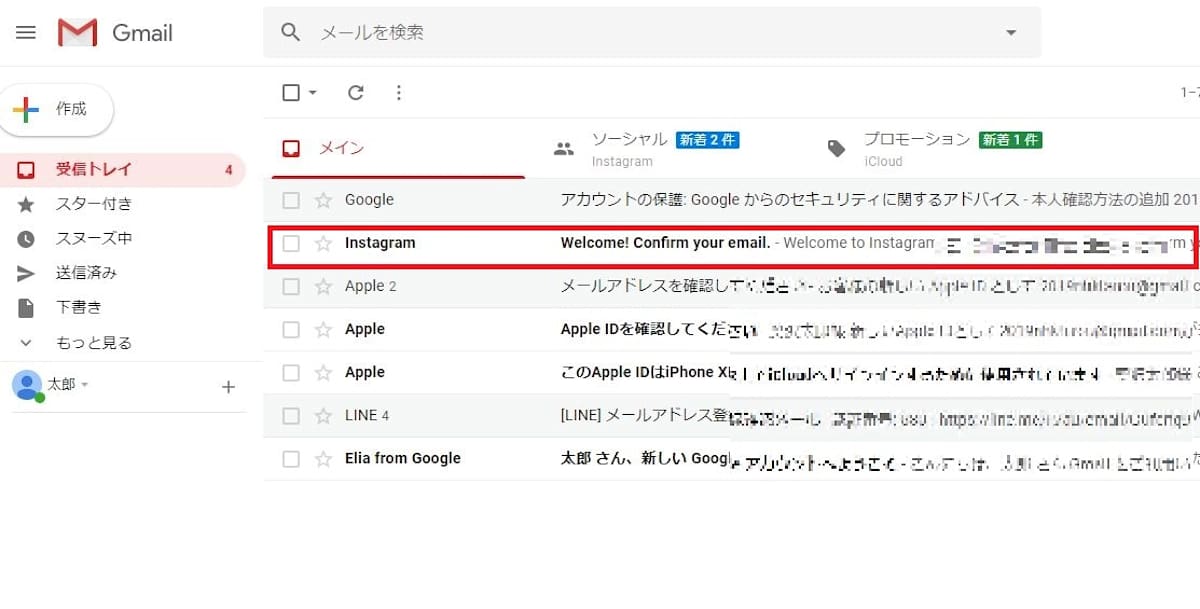Image resolution: width=1200 pixels, height=609 pixels.
Task: Open メールアドレスを確認 mail from Apple
Action: tap(732, 286)
